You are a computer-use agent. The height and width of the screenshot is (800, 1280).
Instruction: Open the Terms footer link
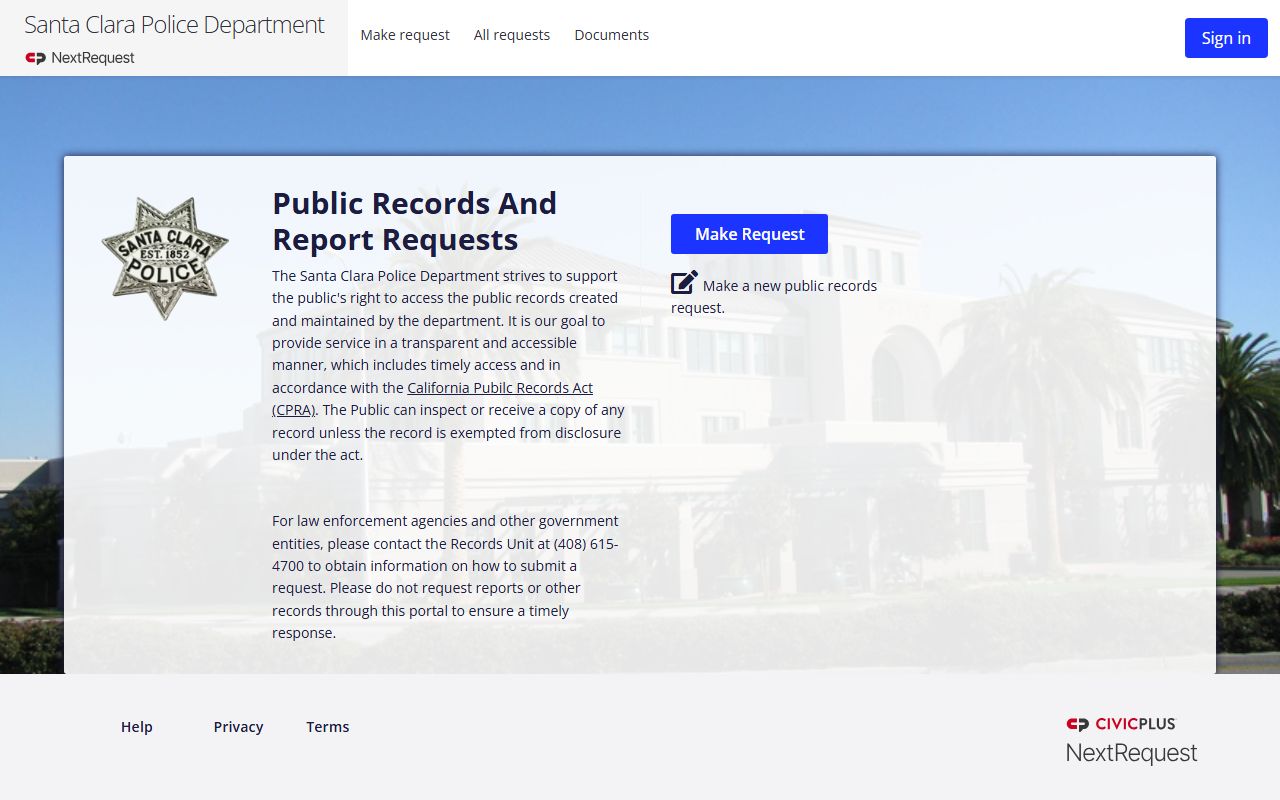pyautogui.click(x=328, y=727)
